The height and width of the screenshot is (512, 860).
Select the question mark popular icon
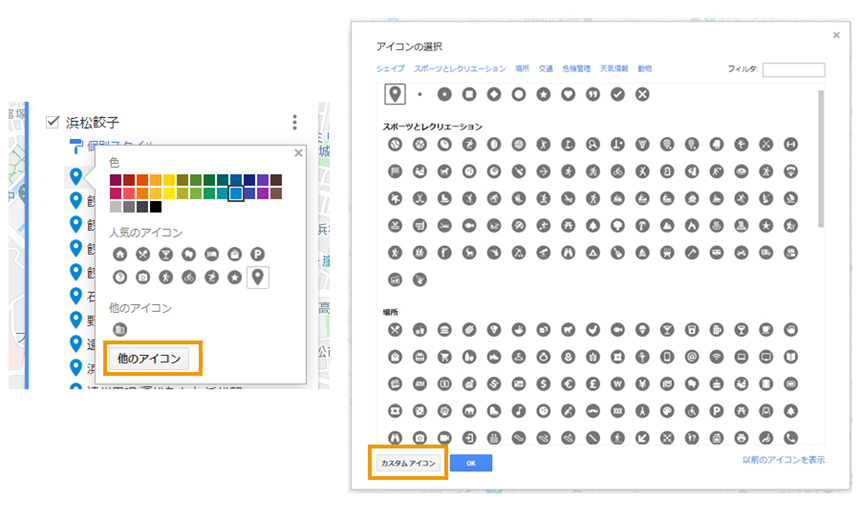(x=120, y=277)
